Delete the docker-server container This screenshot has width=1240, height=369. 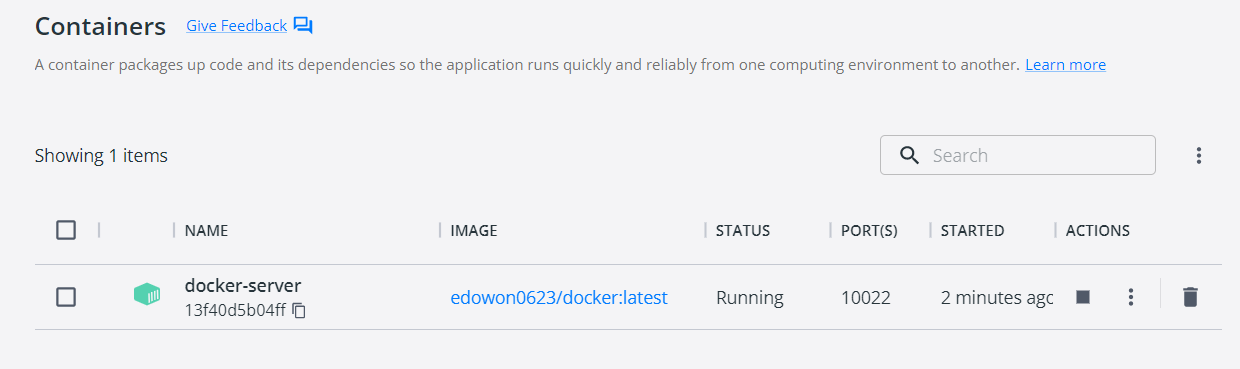(1190, 297)
